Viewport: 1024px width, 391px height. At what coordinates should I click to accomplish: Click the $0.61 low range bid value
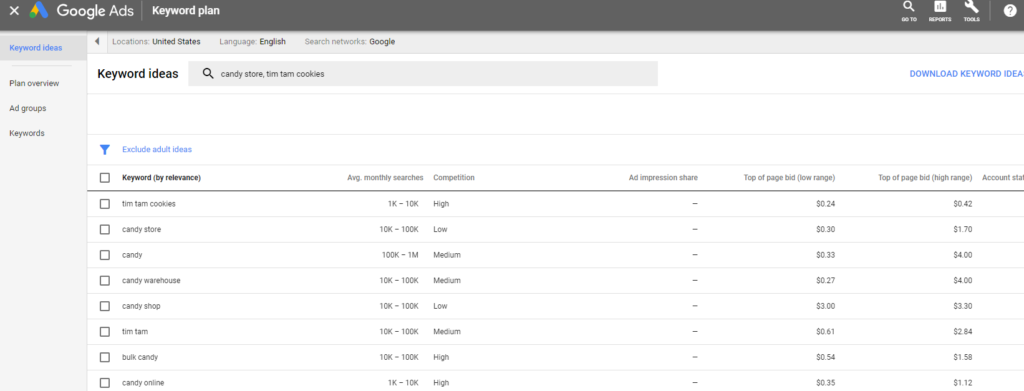click(825, 332)
